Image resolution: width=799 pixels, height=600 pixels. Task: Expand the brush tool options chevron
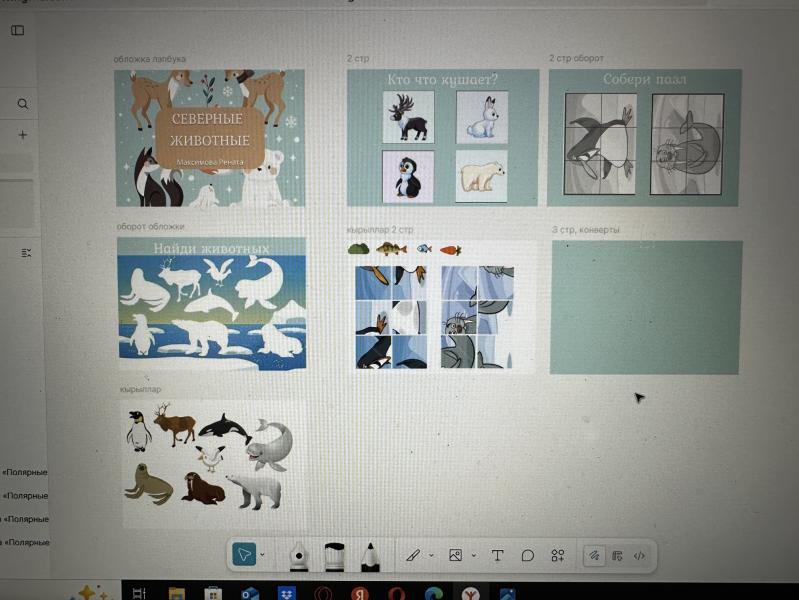[x=431, y=555]
